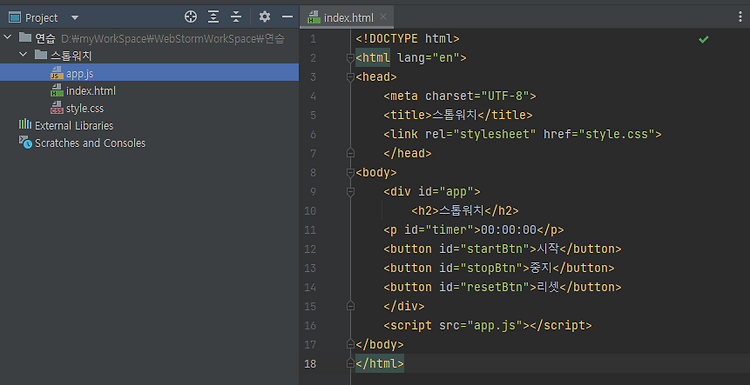The height and width of the screenshot is (385, 750).
Task: Hide the Project tool window
Action: (287, 17)
